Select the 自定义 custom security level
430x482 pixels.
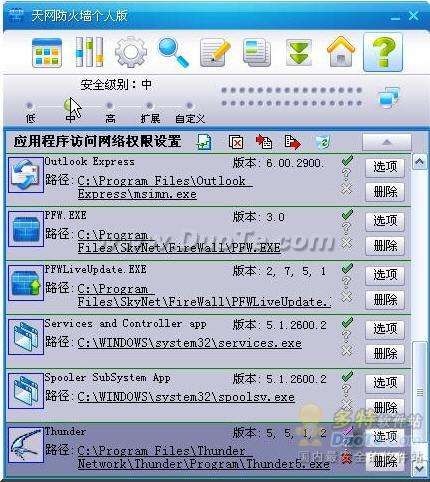pyautogui.click(x=189, y=106)
